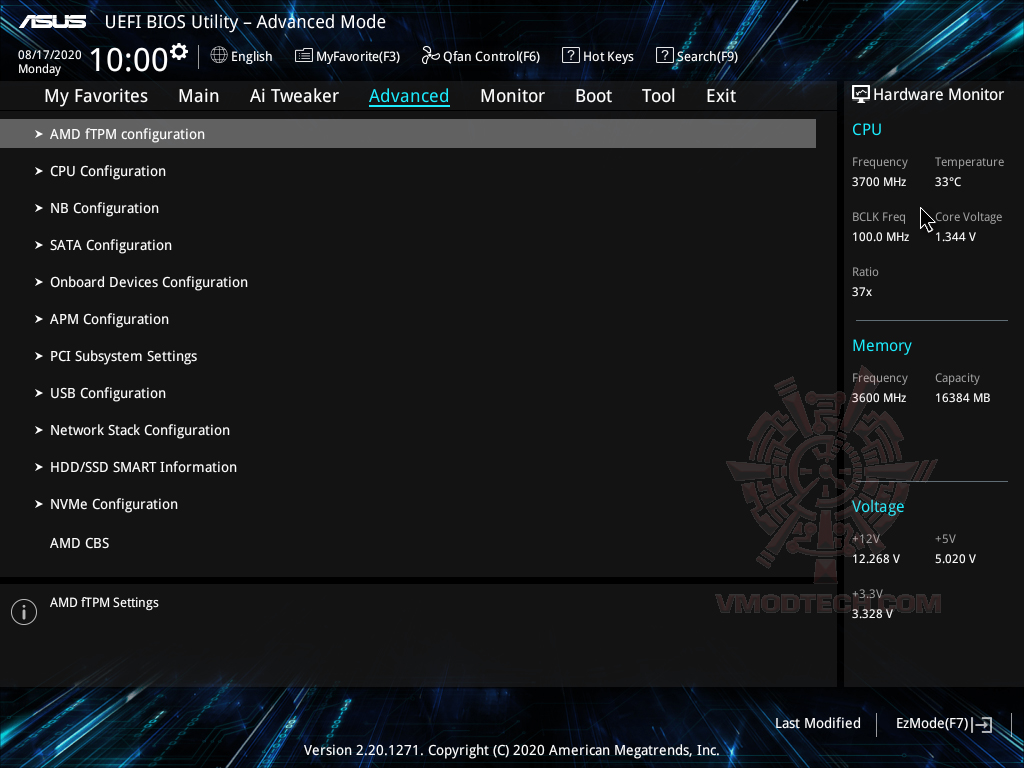Open the Network Stack Configuration item

click(139, 430)
